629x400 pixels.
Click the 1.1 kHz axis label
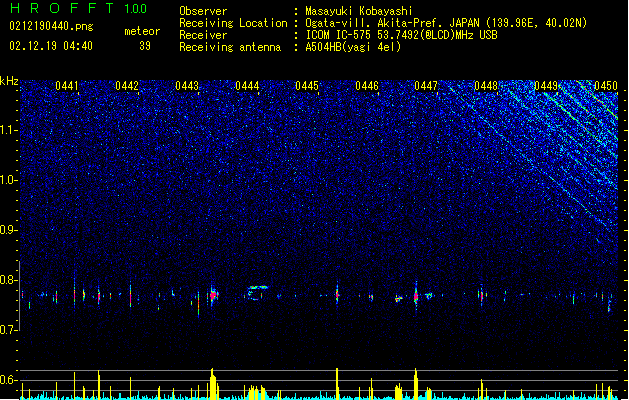point(8,130)
